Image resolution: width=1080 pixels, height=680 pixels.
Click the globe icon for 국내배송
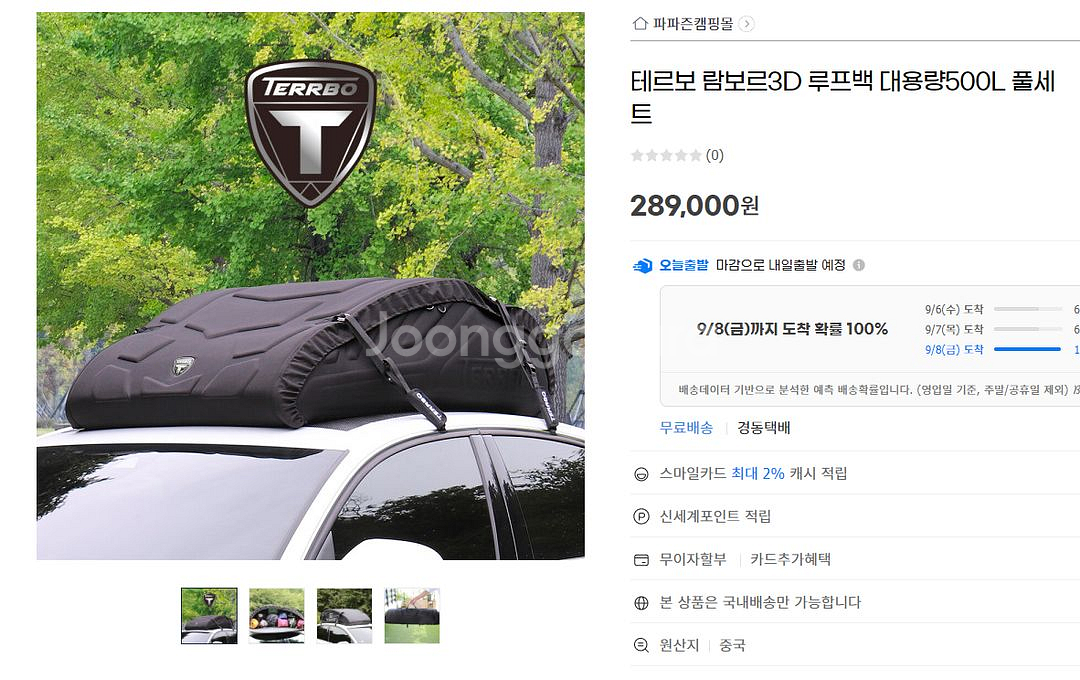tap(641, 603)
